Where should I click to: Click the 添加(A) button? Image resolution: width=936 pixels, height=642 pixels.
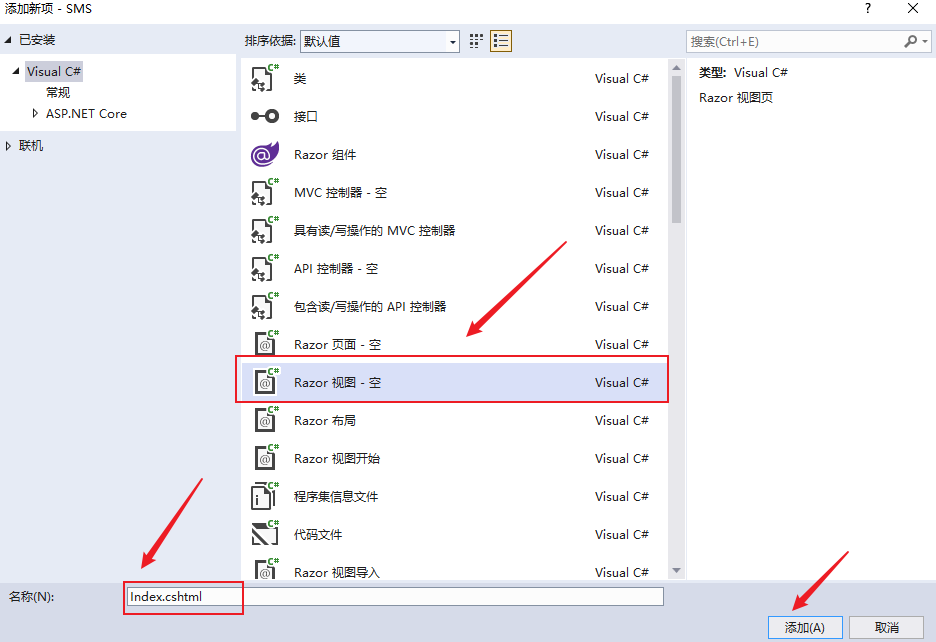coord(805,628)
